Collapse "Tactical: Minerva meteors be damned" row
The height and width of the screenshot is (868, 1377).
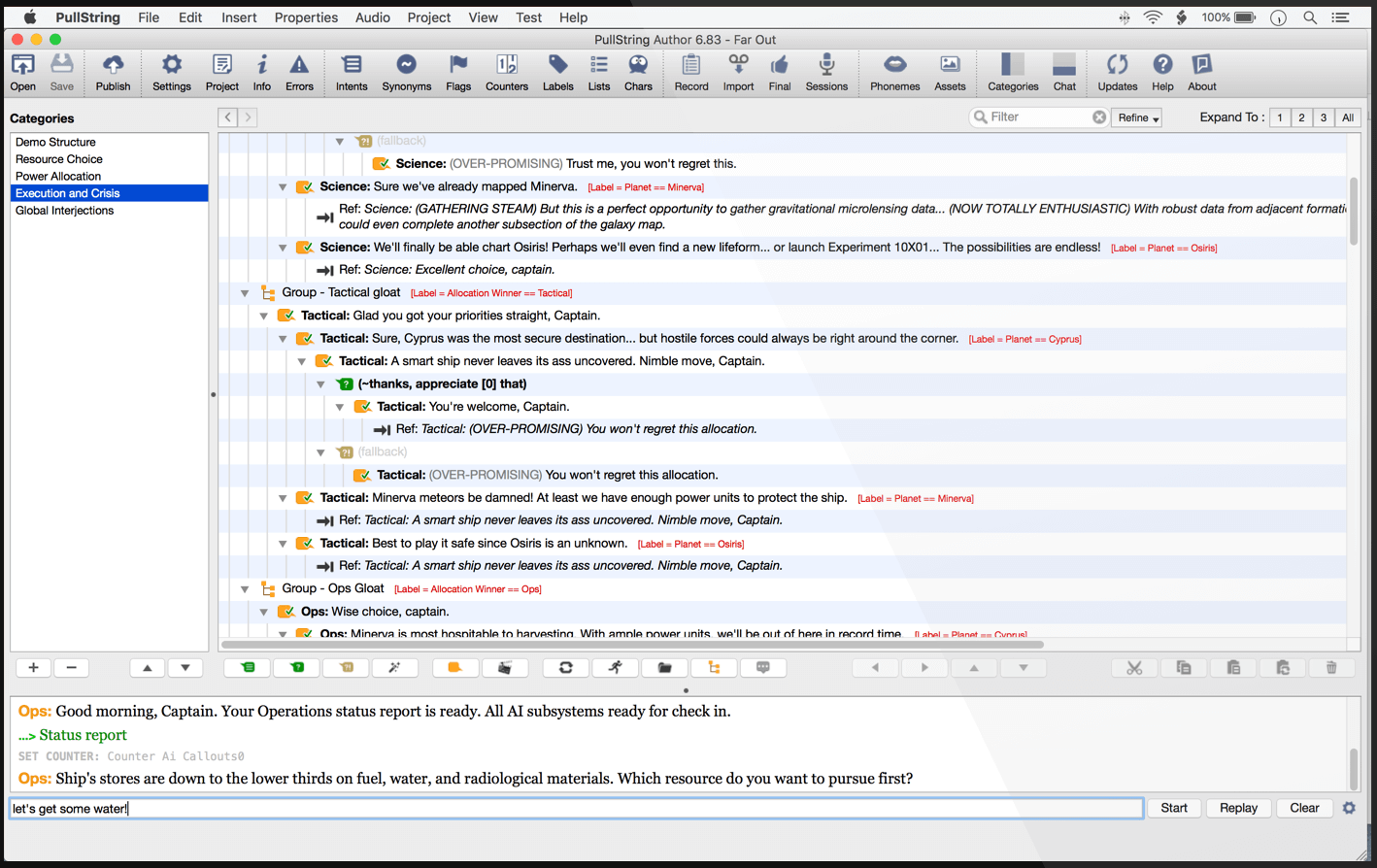click(x=283, y=498)
